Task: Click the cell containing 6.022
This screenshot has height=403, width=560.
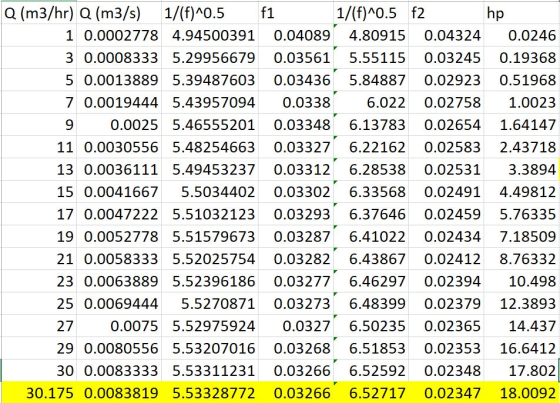Action: pyautogui.click(x=371, y=103)
